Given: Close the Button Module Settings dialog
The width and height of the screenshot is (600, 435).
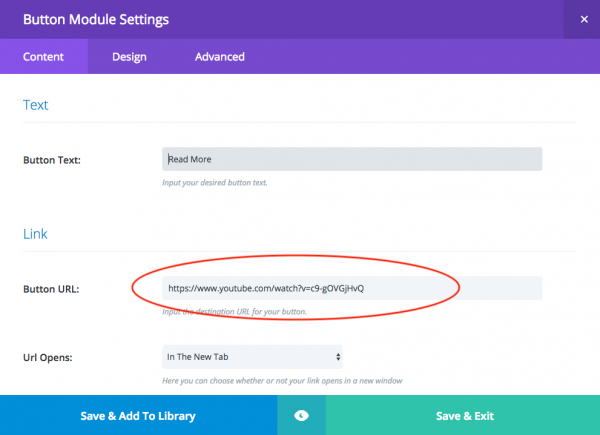Looking at the screenshot, I should tap(583, 19).
